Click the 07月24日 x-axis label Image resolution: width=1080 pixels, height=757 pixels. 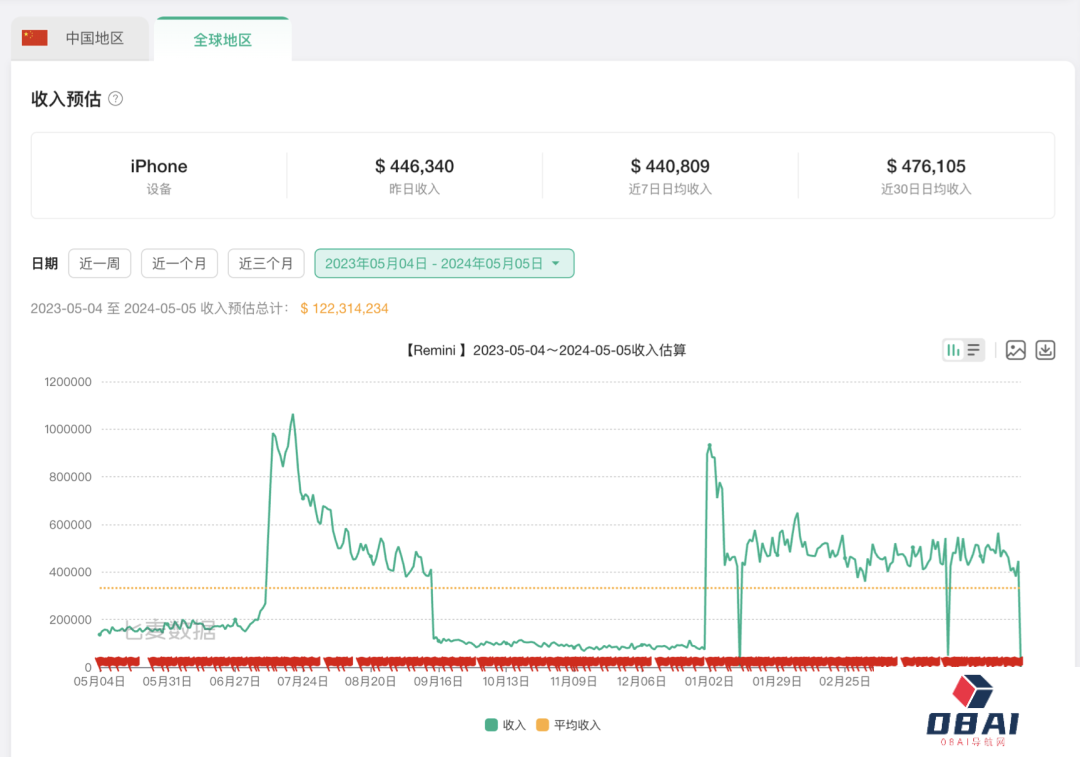pyautogui.click(x=302, y=681)
